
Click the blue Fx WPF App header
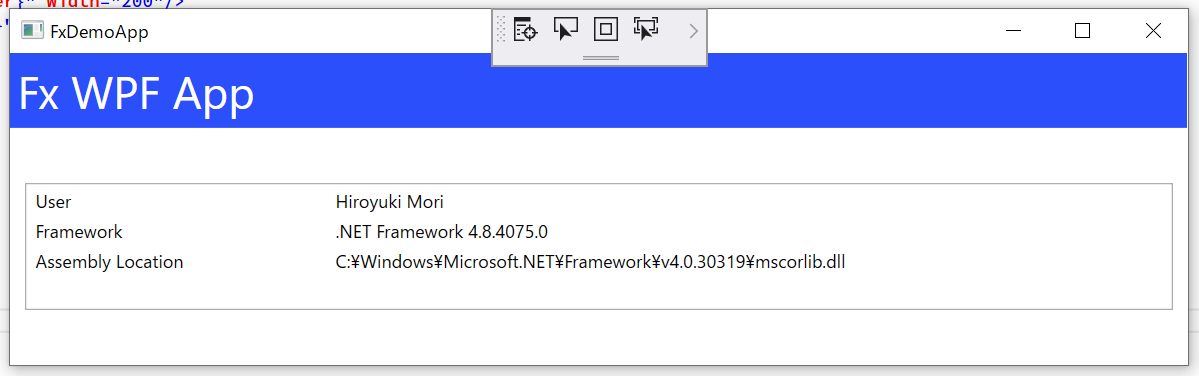(x=600, y=90)
